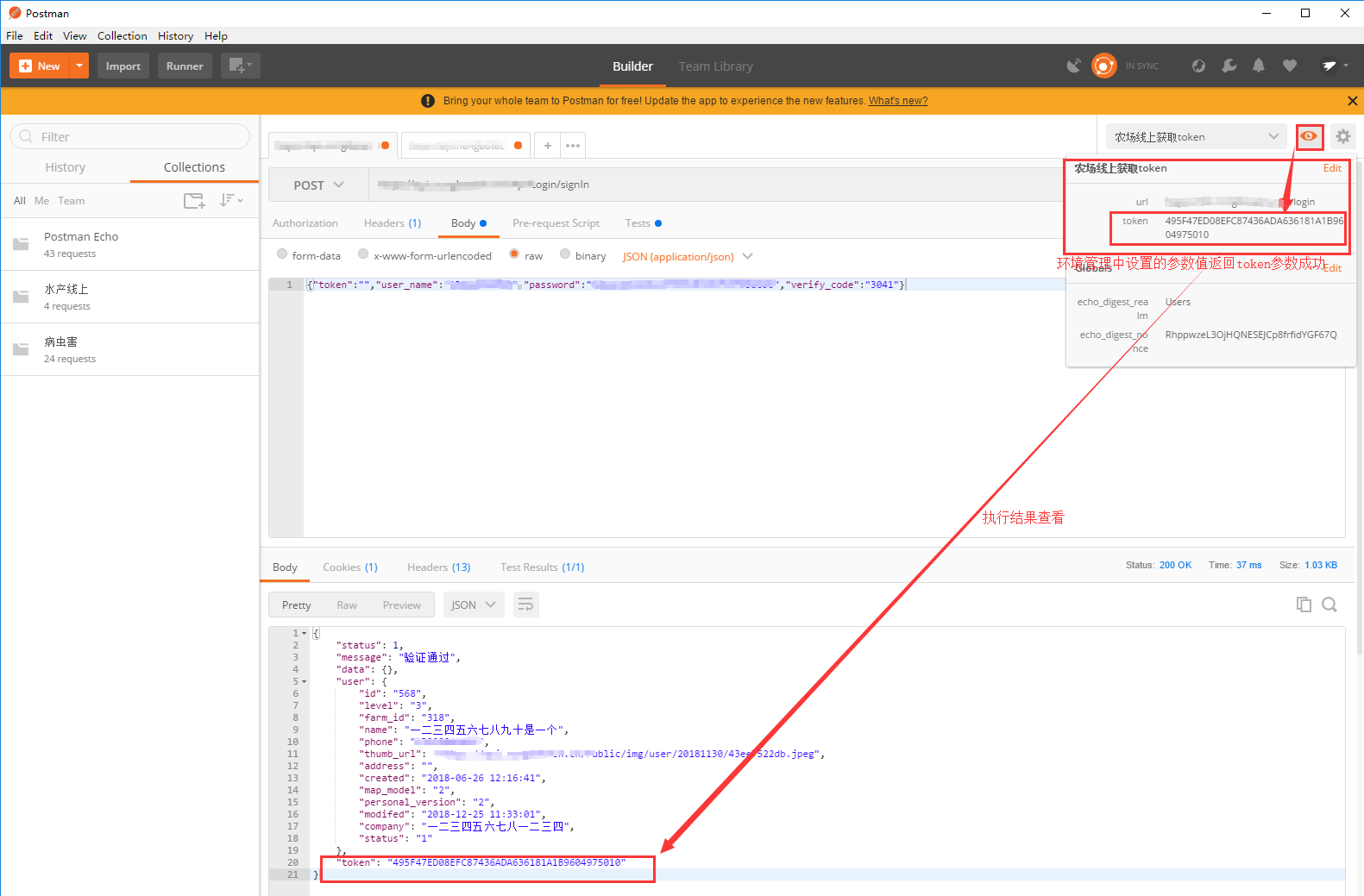This screenshot has height=896, width=1364.
Task: Click the orange sync status icon
Action: (1103, 66)
